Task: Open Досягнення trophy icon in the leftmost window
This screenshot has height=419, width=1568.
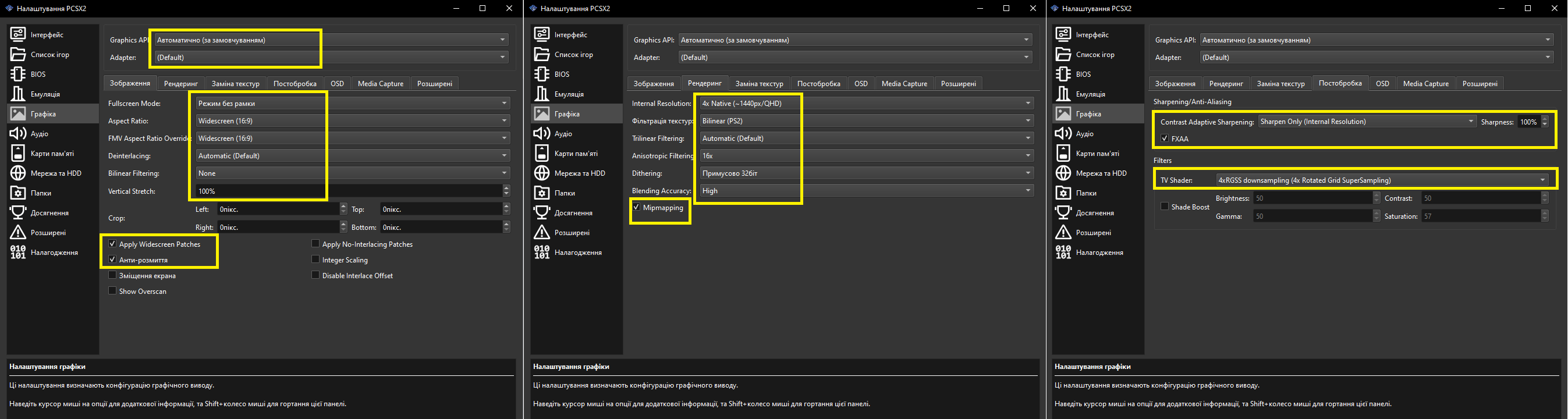Action: (18, 212)
